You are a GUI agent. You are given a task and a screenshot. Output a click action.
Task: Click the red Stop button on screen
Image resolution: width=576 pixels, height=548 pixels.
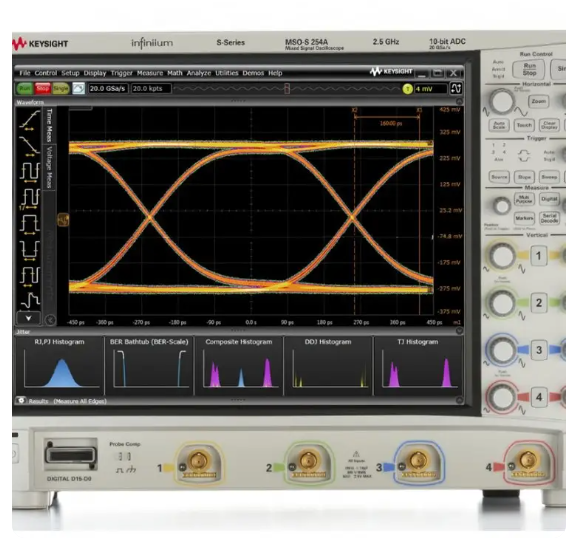click(x=43, y=89)
